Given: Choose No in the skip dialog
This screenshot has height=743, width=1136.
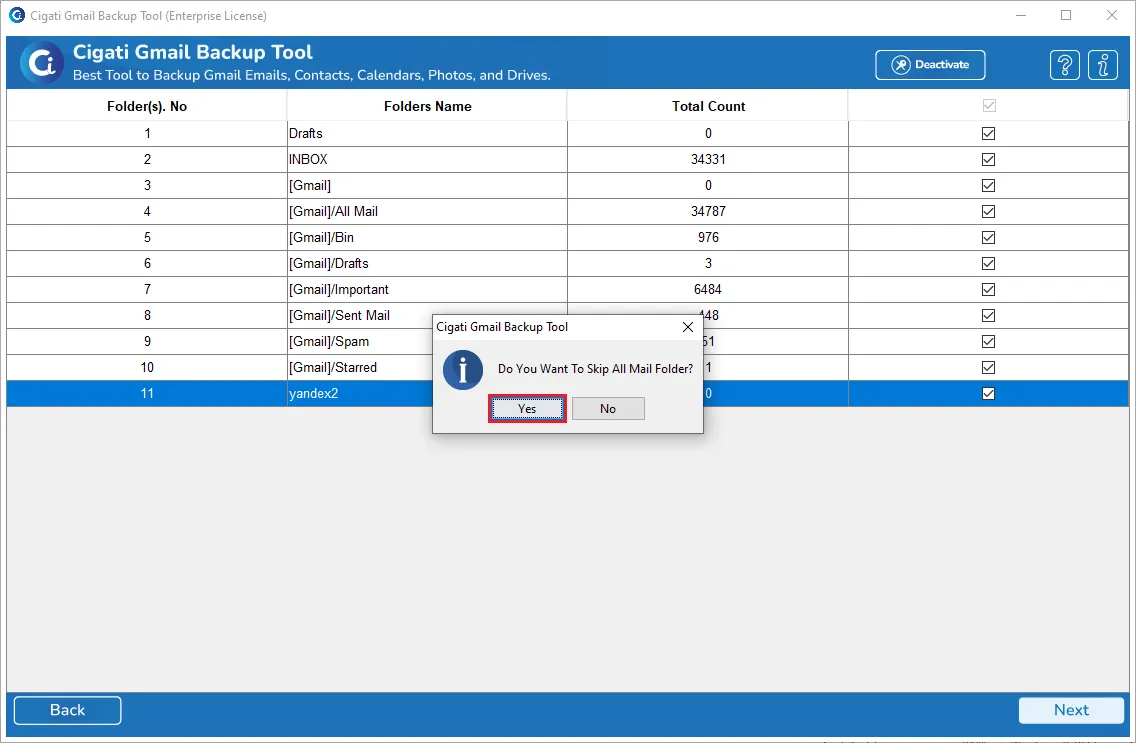Looking at the screenshot, I should (x=608, y=408).
